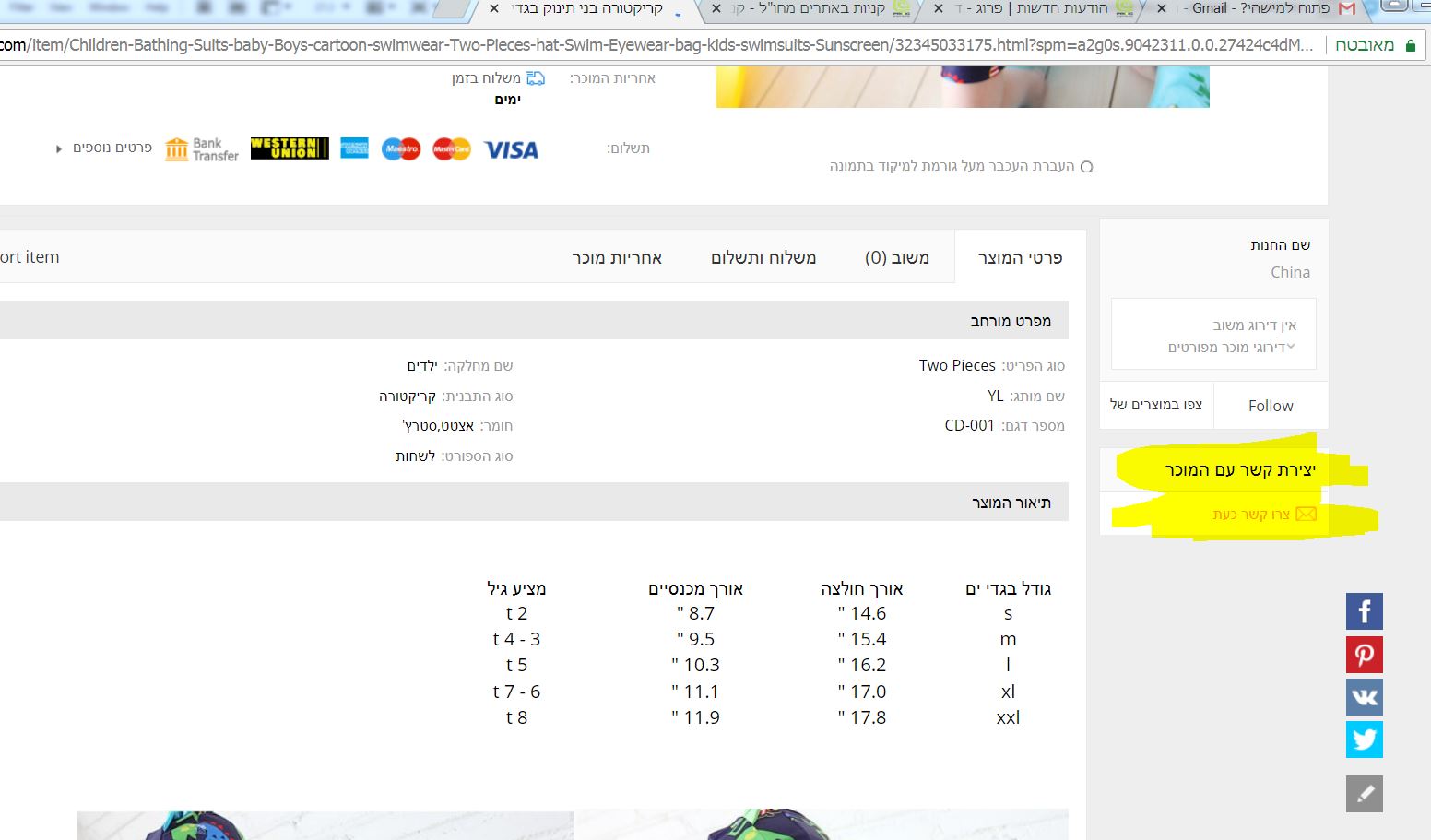The height and width of the screenshot is (840, 1431).
Task: Open the 'משלוח ותשלום' shipping tab
Action: coord(763,257)
